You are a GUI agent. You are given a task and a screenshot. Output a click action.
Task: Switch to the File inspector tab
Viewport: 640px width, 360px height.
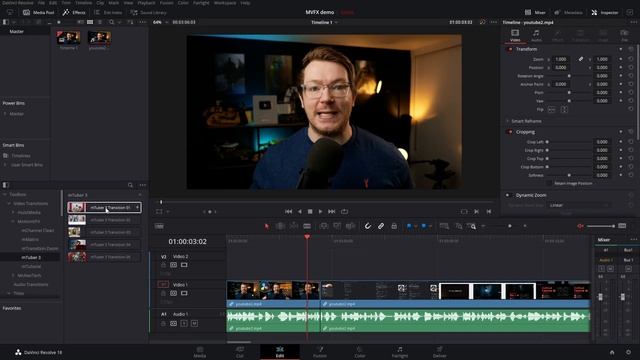(624, 35)
